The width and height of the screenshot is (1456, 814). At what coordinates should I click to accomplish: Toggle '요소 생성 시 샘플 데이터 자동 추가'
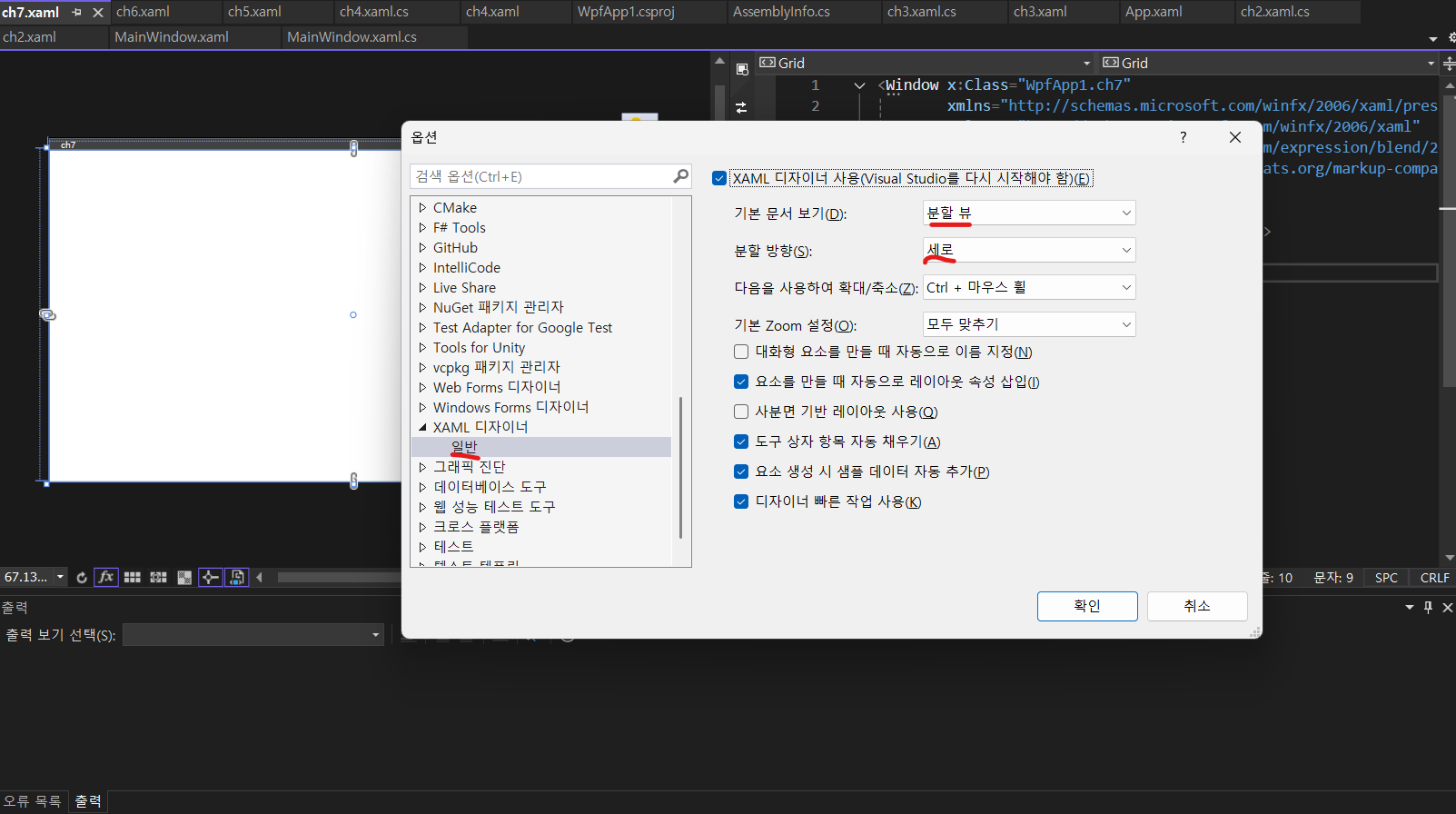tap(741, 472)
